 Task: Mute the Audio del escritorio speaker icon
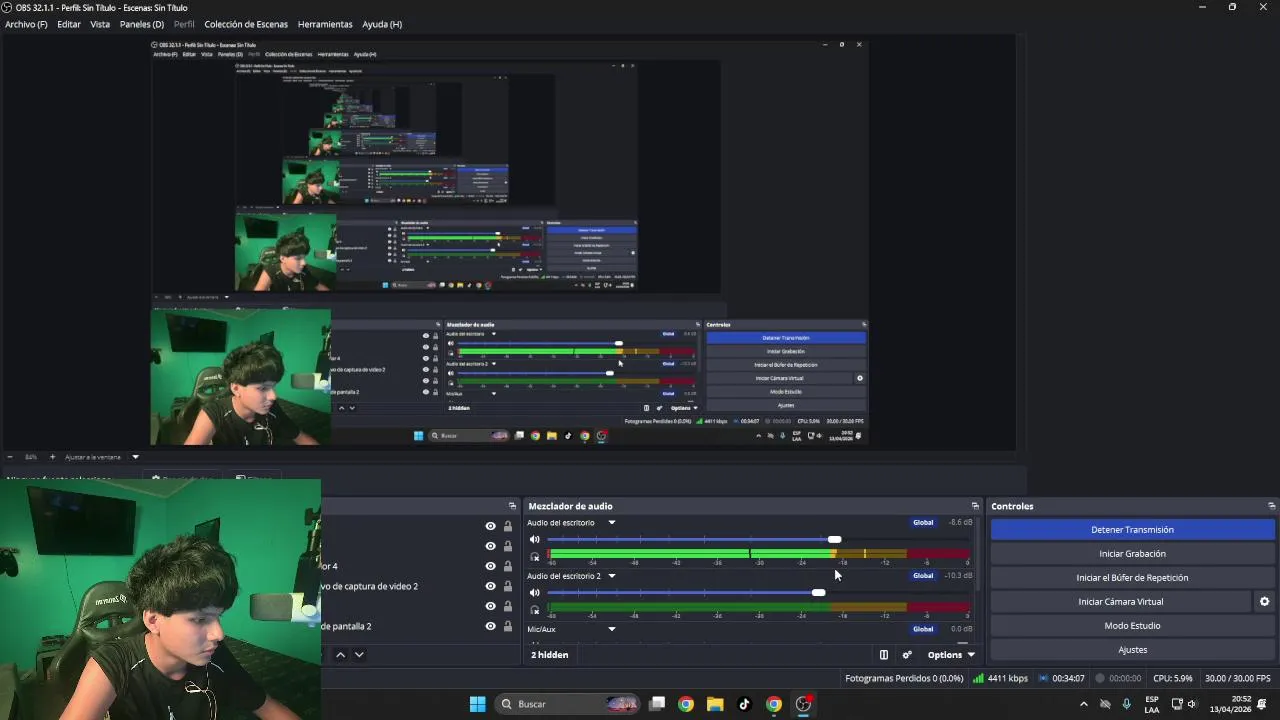535,540
